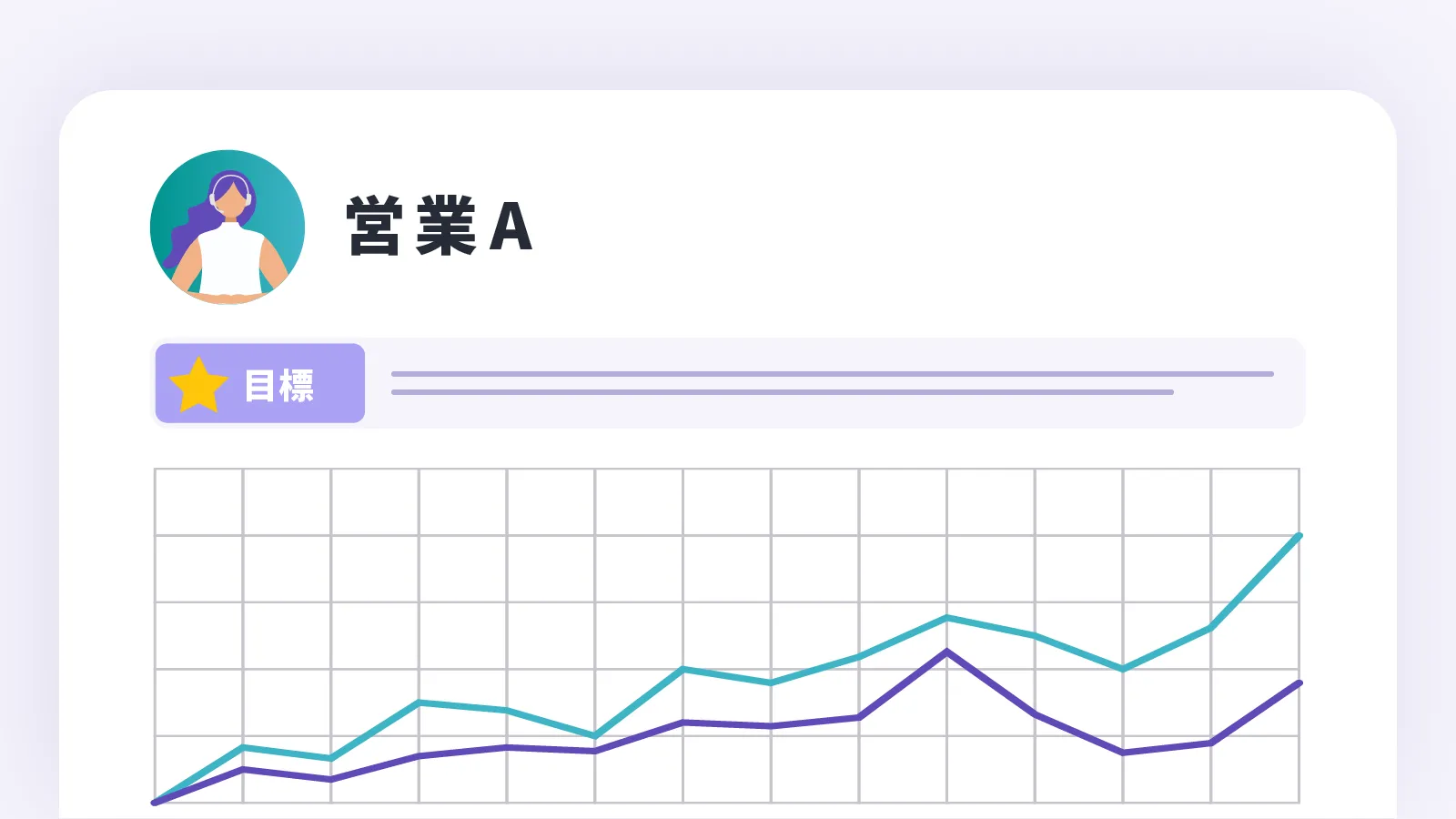
Task: Click the headset on the avatar's head
Action: [x=229, y=179]
